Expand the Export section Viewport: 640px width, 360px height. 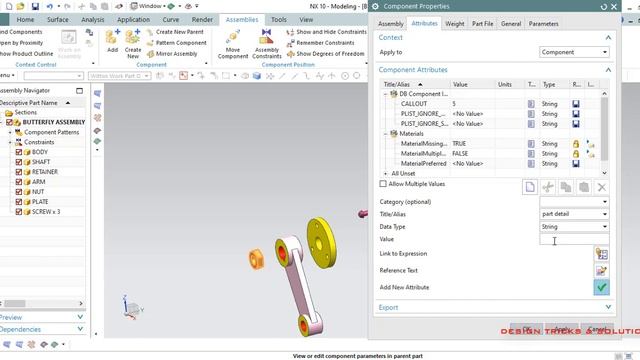[x=608, y=307]
